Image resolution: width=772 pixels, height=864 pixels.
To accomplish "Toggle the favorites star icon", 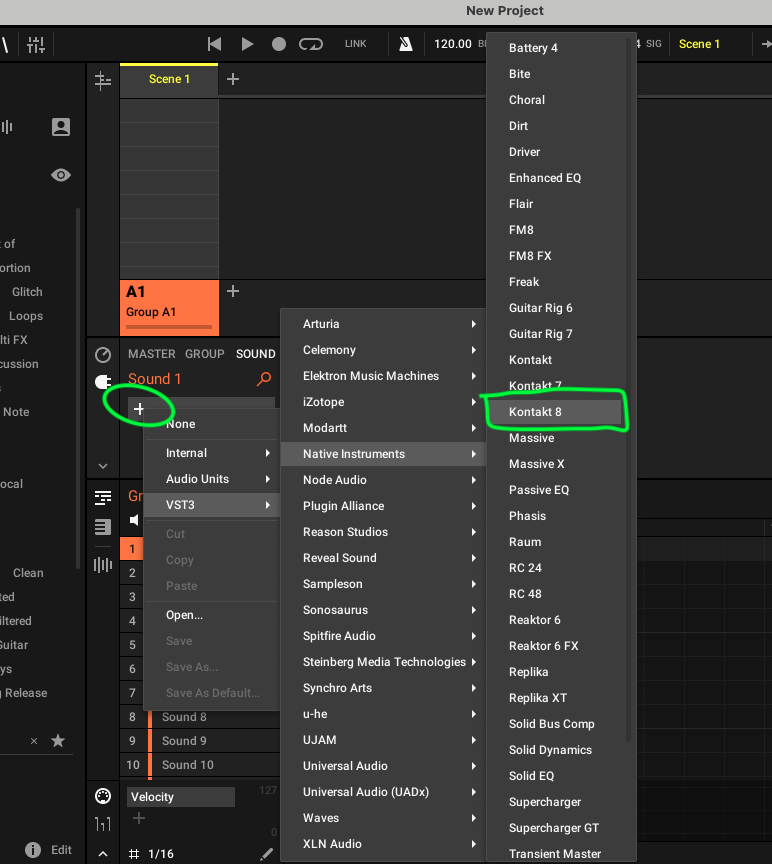I will point(58,741).
